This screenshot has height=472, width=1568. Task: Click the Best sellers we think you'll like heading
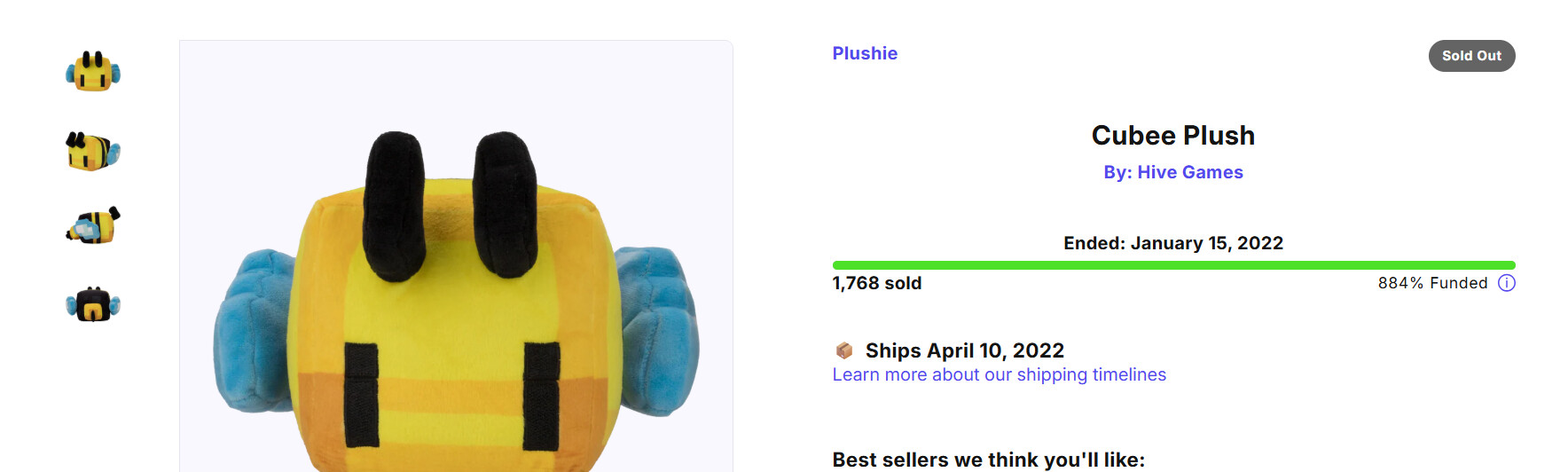988,460
